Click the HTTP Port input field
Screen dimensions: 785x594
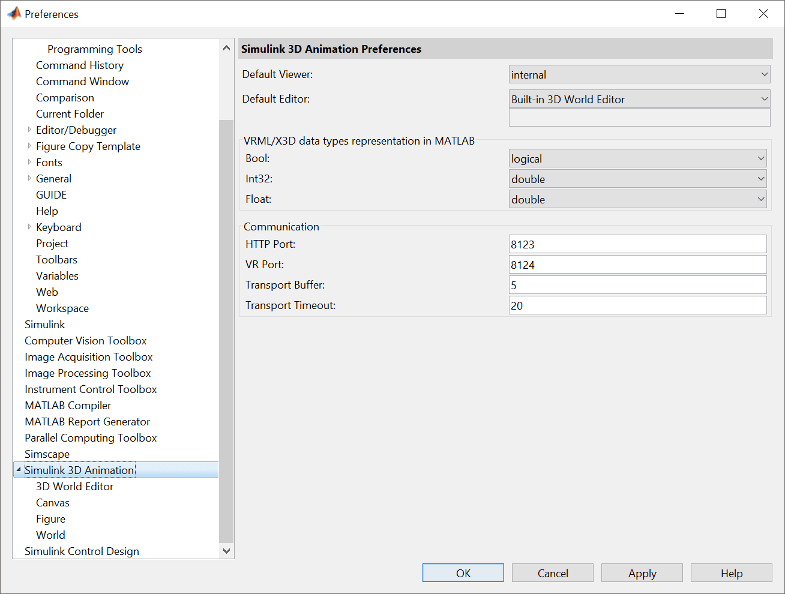click(637, 244)
